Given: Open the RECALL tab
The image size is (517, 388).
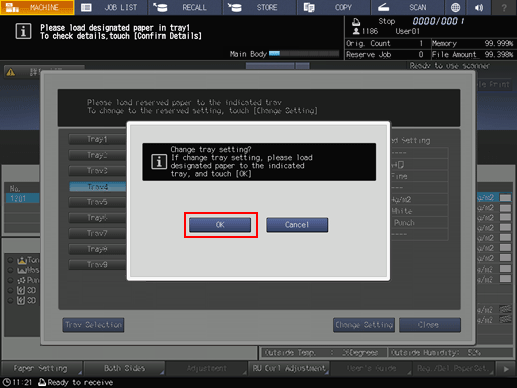Looking at the screenshot, I should point(185,7).
